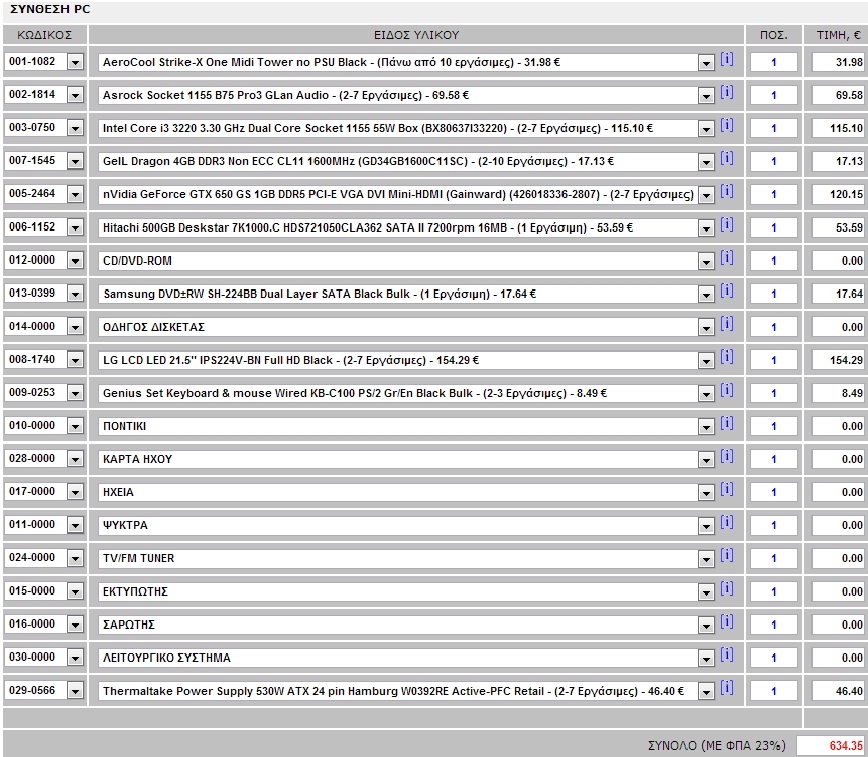The width and height of the screenshot is (868, 757).
Task: Click price field showing 120.15
Action: click(839, 194)
